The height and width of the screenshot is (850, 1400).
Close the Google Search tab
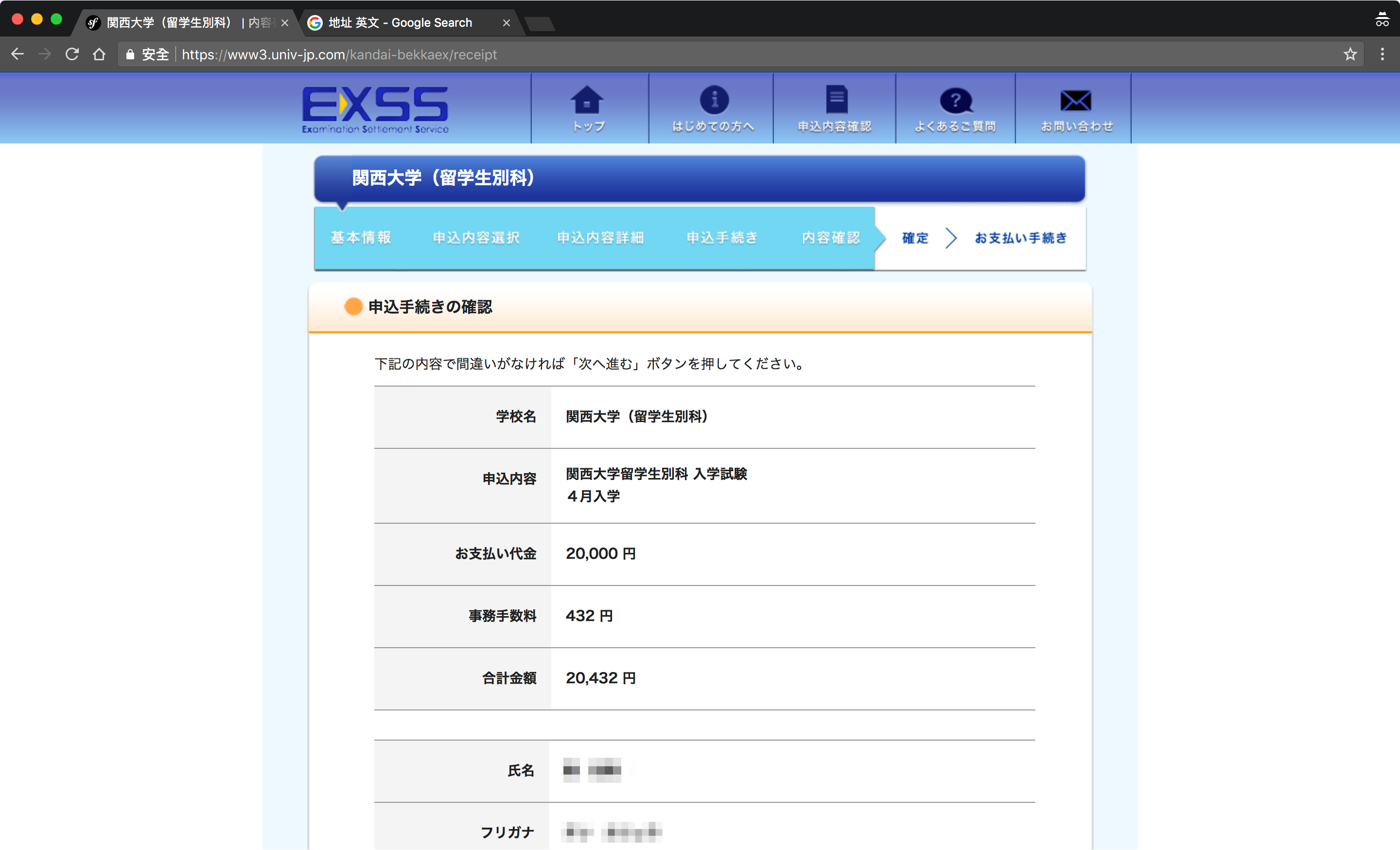506,23
